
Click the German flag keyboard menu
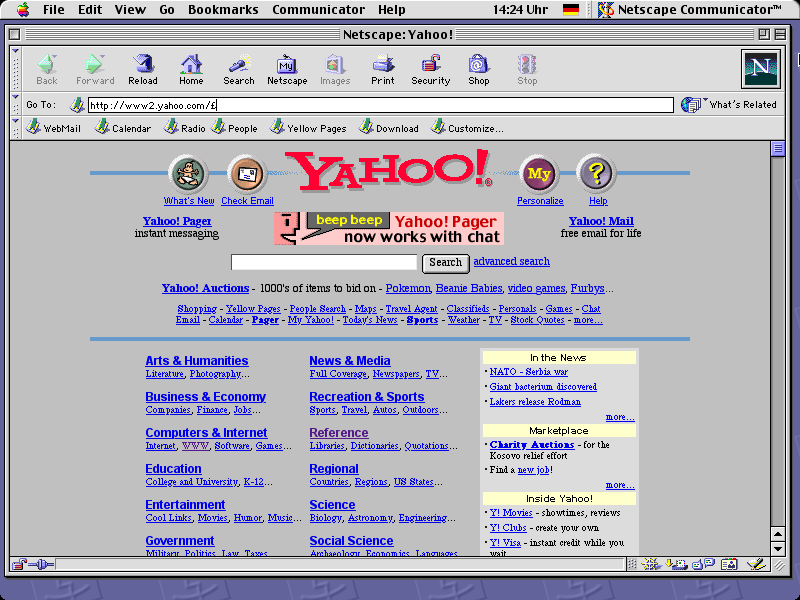[571, 9]
